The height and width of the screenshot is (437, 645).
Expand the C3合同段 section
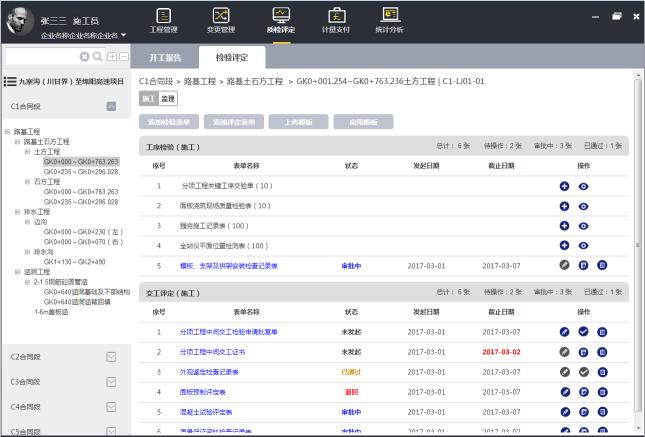pyautogui.click(x=111, y=382)
